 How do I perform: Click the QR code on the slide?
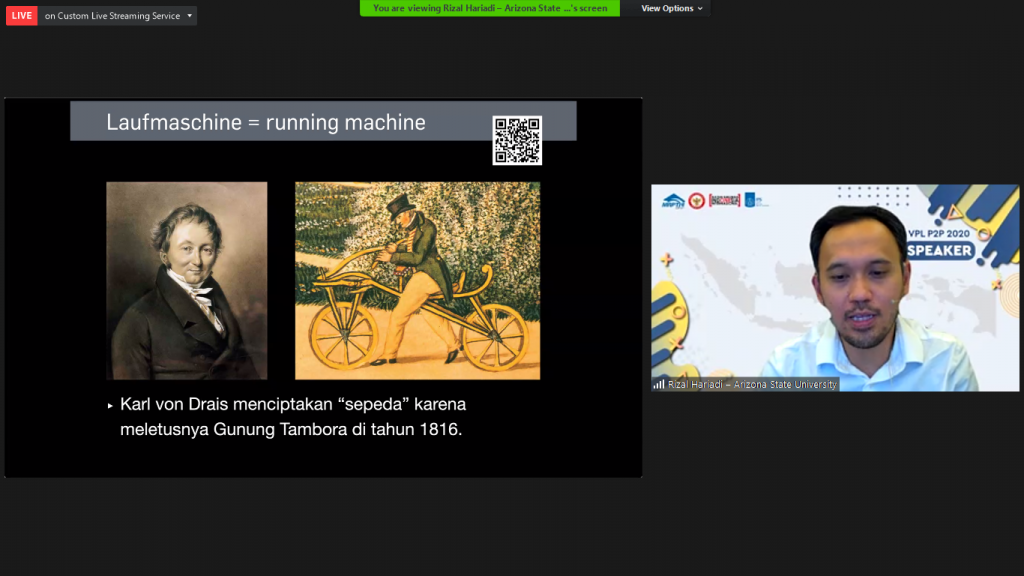517,140
